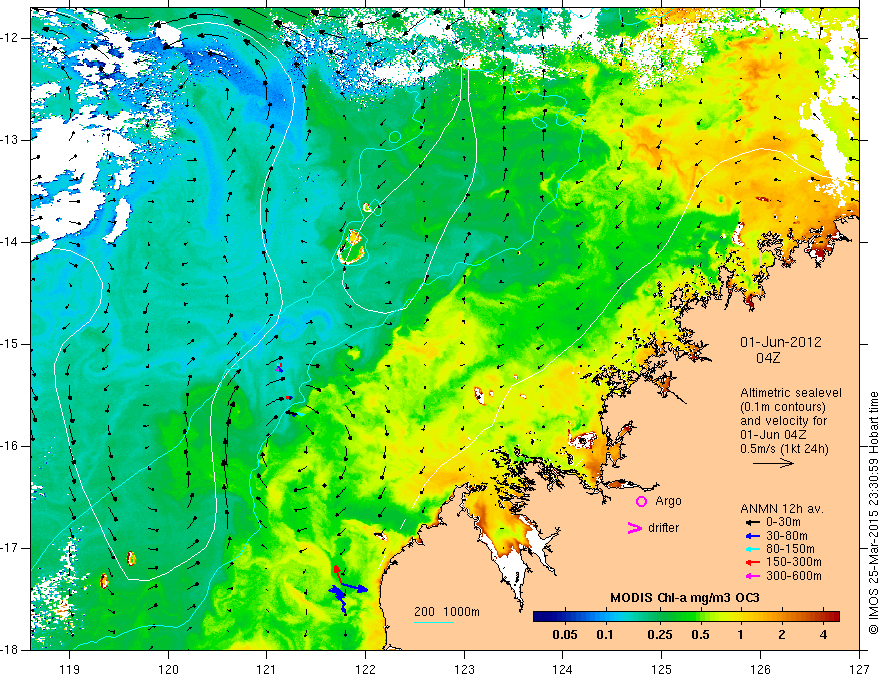
Task: Click the 300-600m depth legend label
Action: point(794,576)
